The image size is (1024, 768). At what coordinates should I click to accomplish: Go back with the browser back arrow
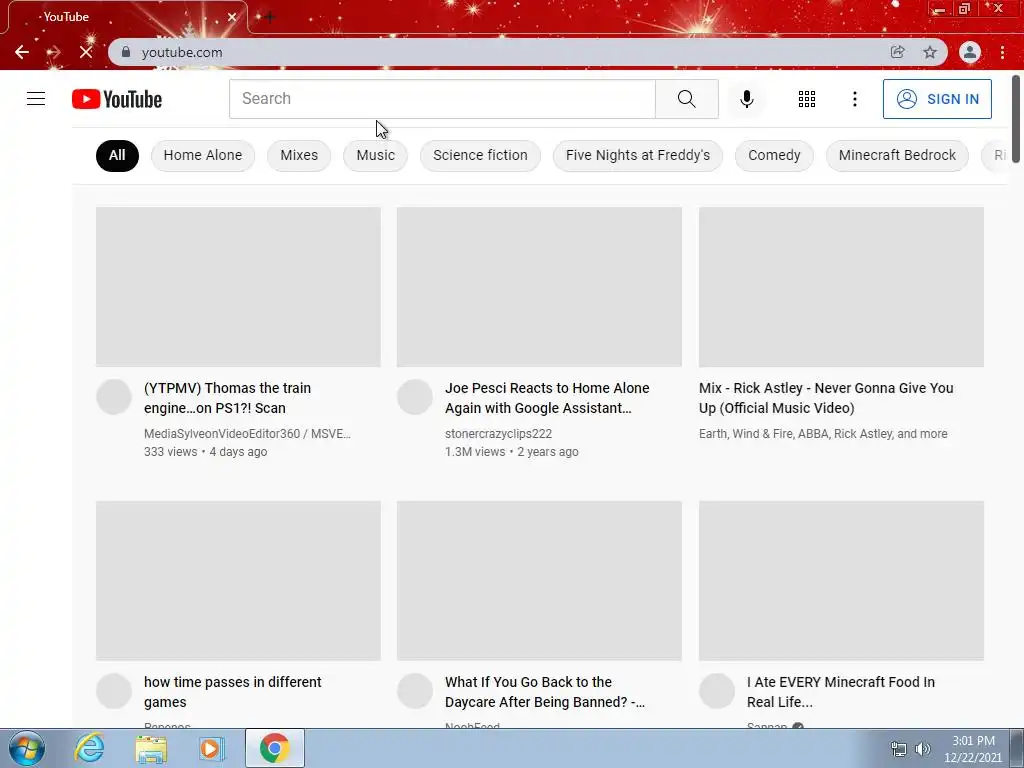22,52
